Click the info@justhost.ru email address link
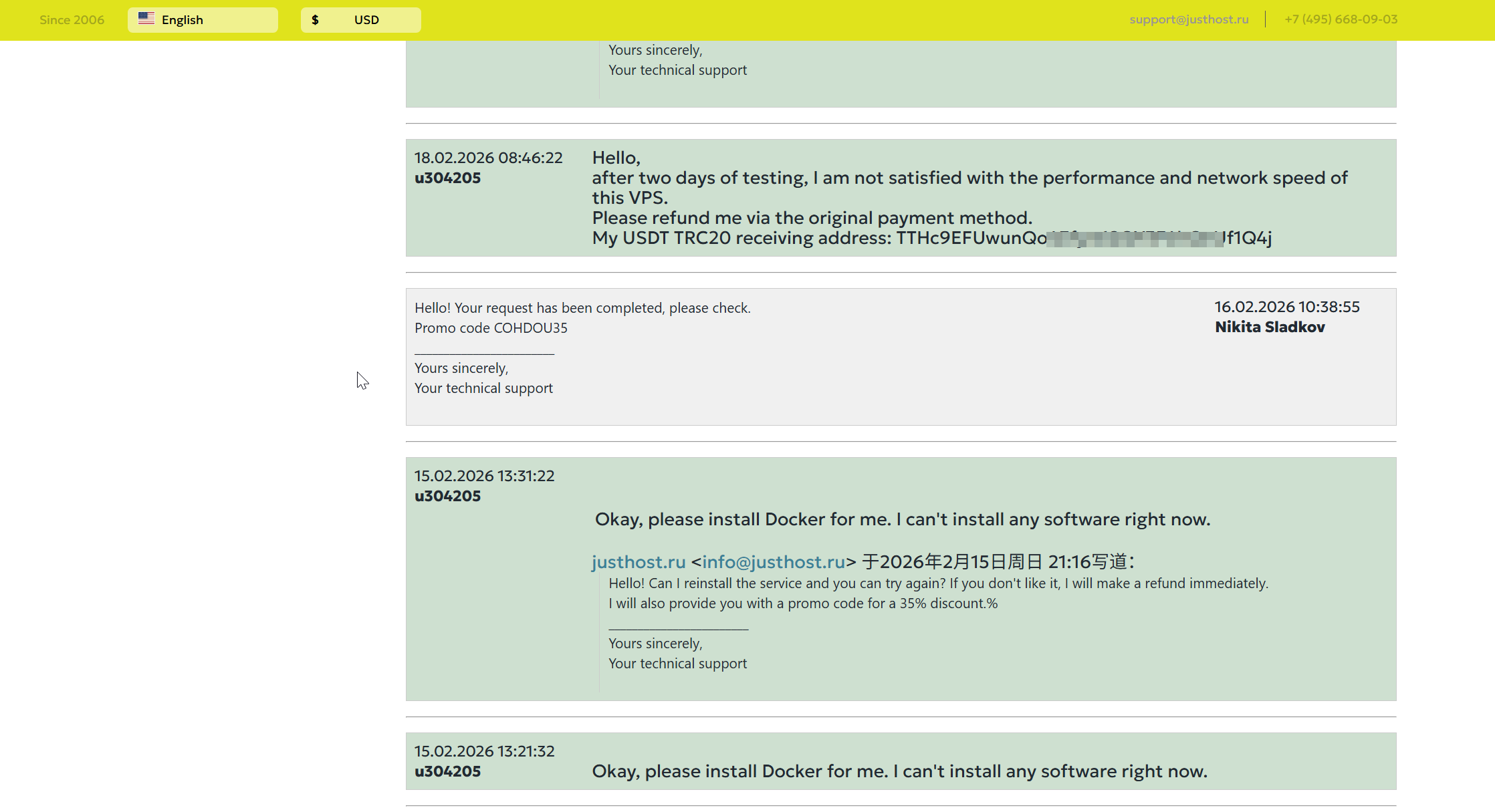The width and height of the screenshot is (1495, 812). pyautogui.click(x=774, y=562)
